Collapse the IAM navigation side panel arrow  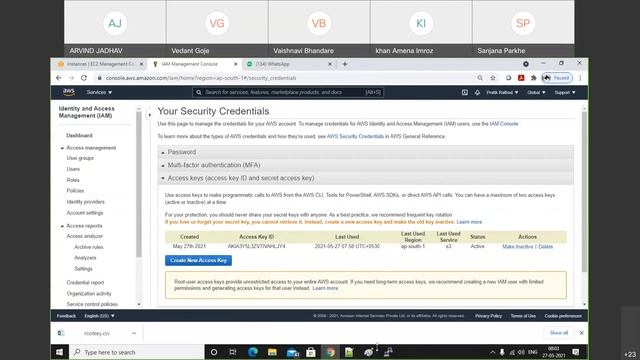pyautogui.click(x=150, y=115)
